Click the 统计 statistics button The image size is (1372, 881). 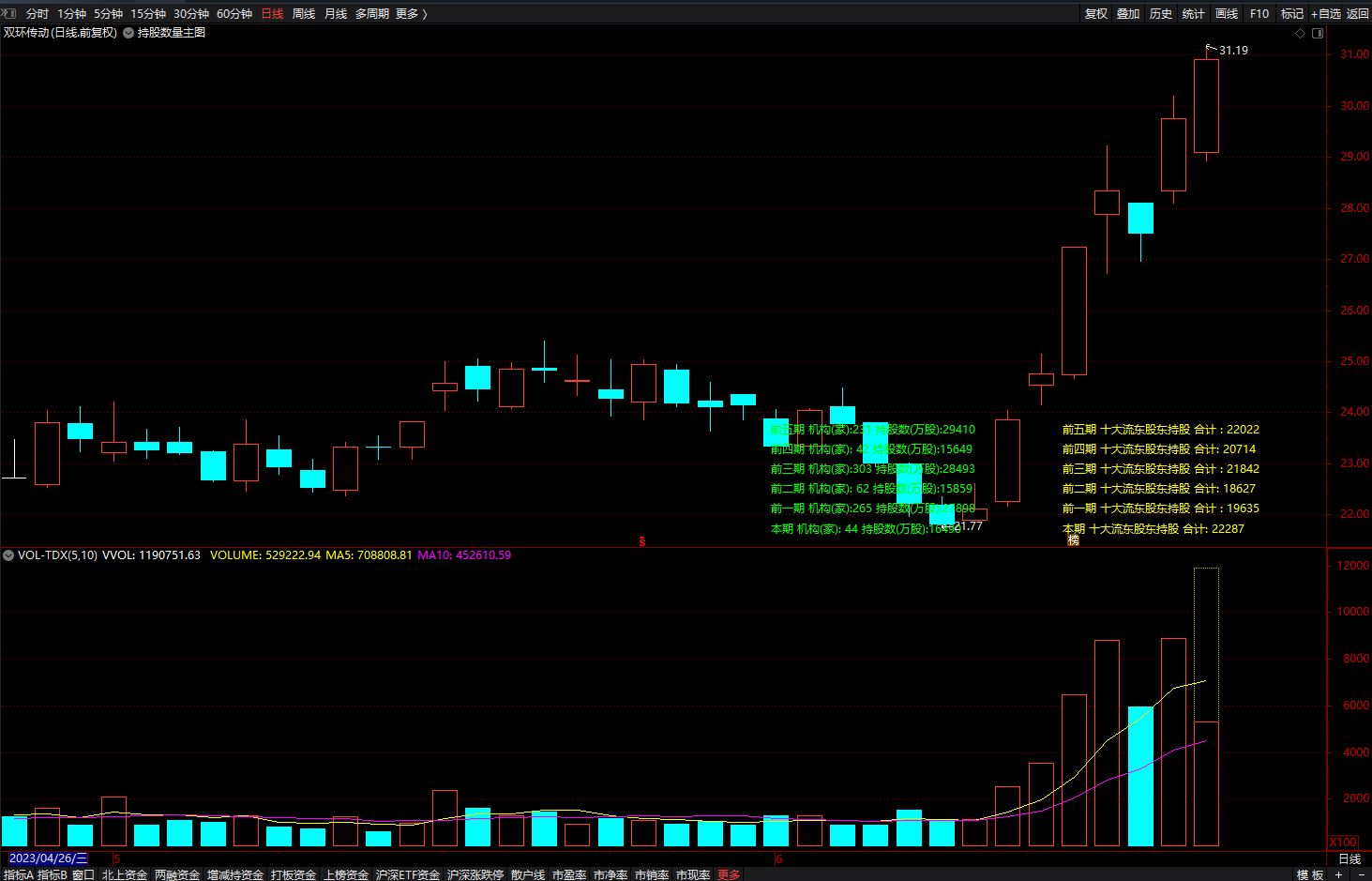(1194, 14)
